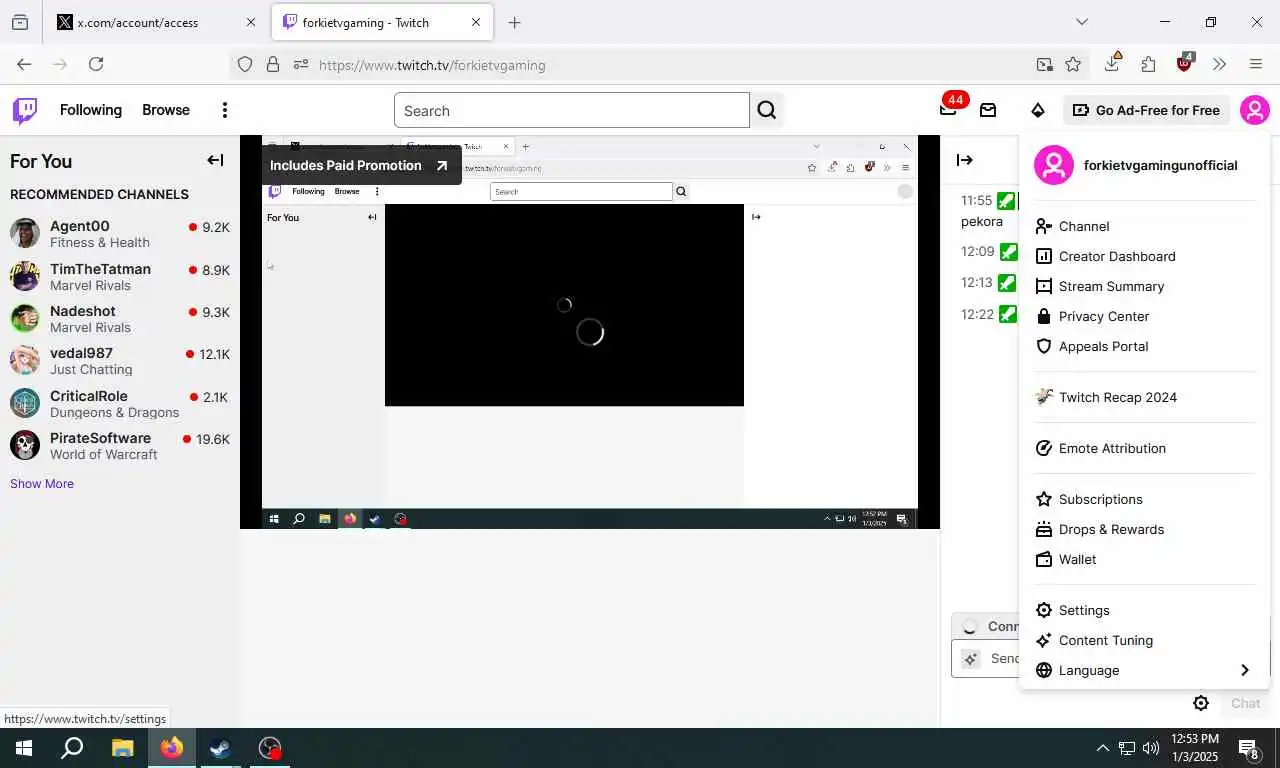The height and width of the screenshot is (768, 1280).
Task: Collapse the For You sidebar
Action: pyautogui.click(x=215, y=160)
